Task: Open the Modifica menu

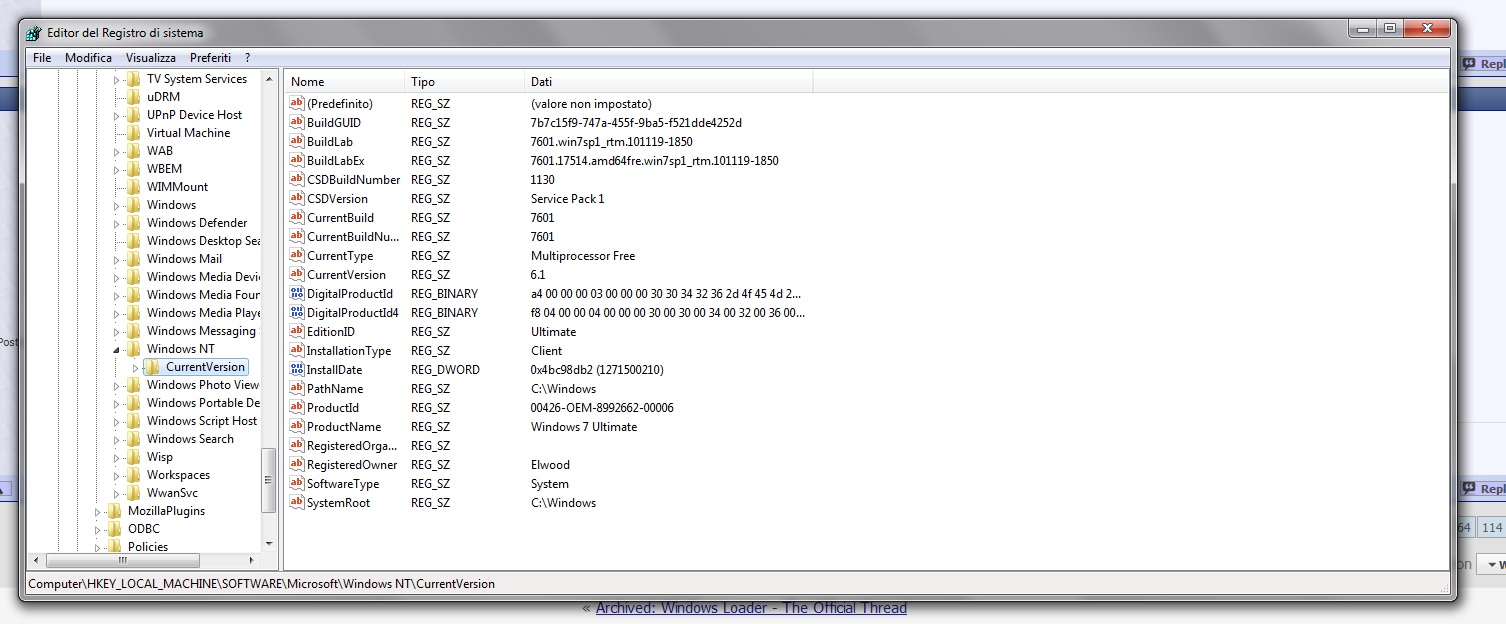Action: [x=88, y=58]
